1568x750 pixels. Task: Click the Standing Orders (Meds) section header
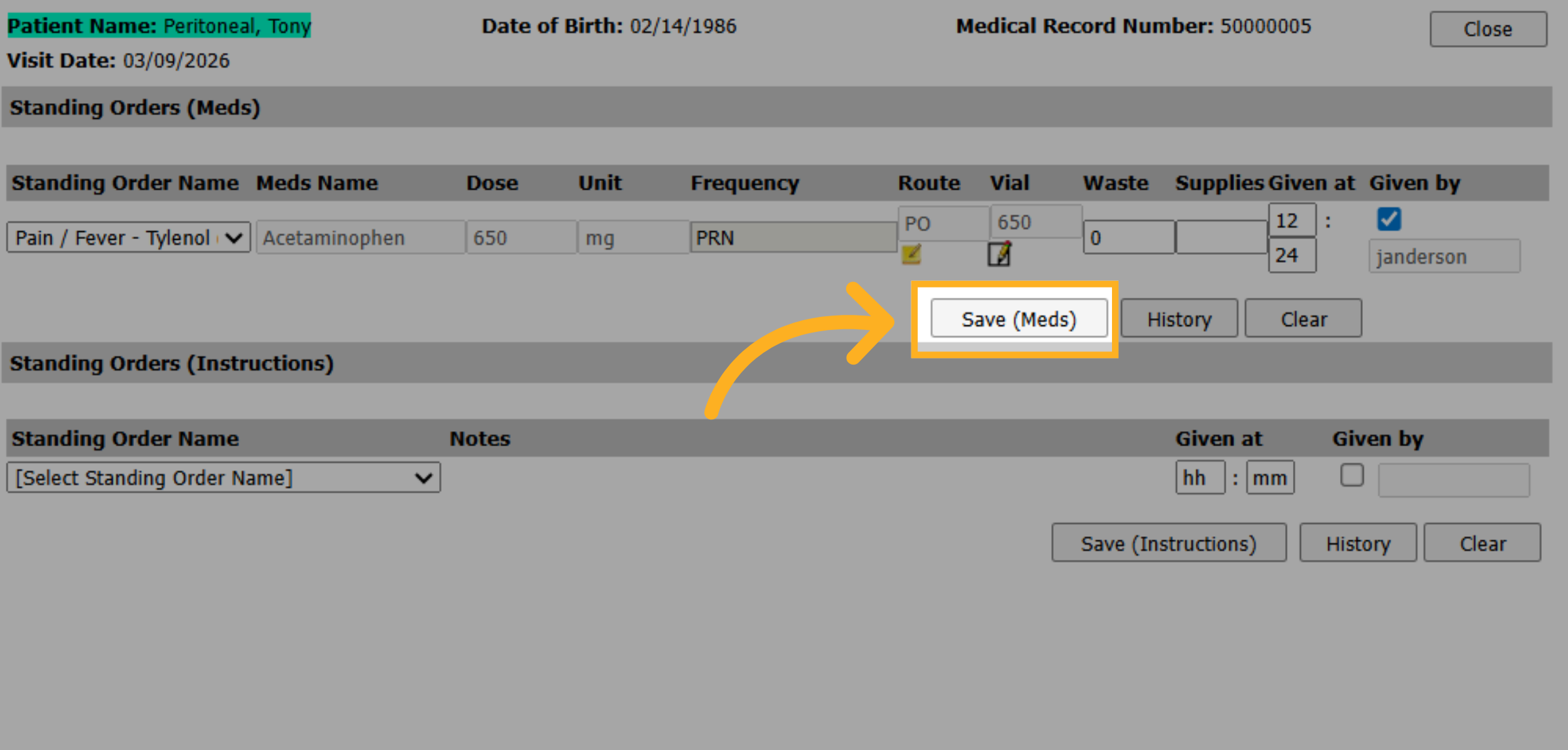point(777,107)
